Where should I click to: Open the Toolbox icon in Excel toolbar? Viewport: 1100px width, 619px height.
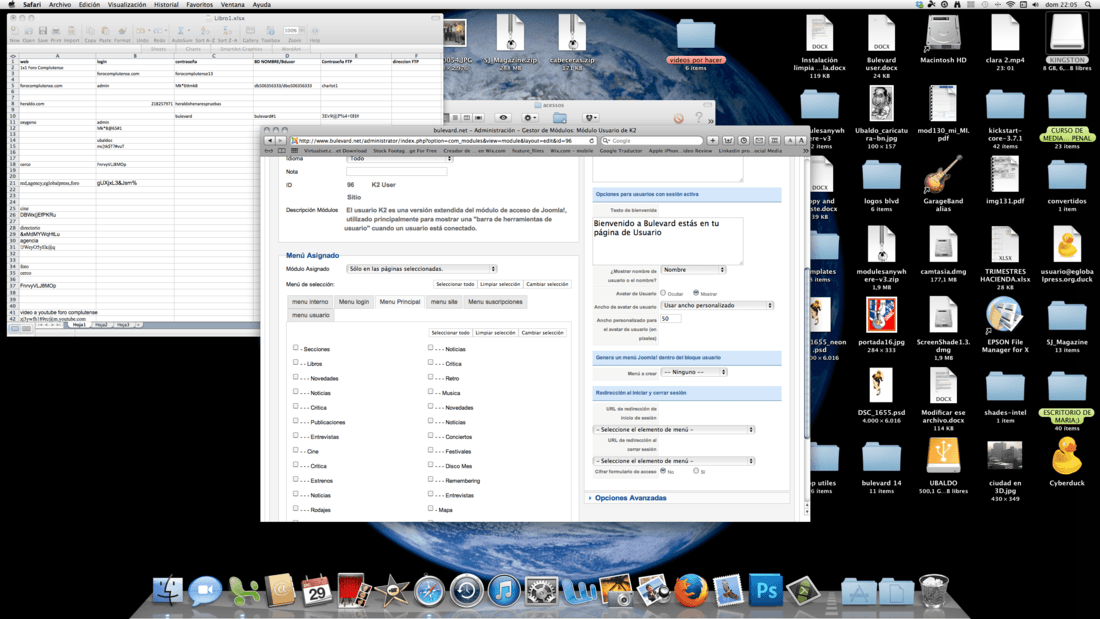[270, 32]
